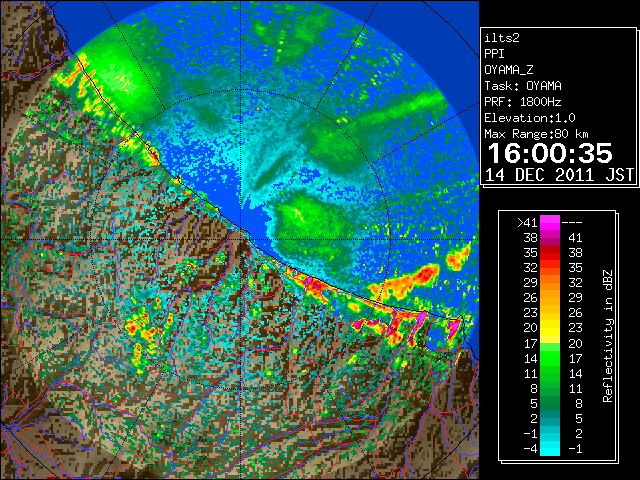Click the 'PRF: 1800Hz' text
The height and width of the screenshot is (480, 640).
pyautogui.click(x=523, y=102)
